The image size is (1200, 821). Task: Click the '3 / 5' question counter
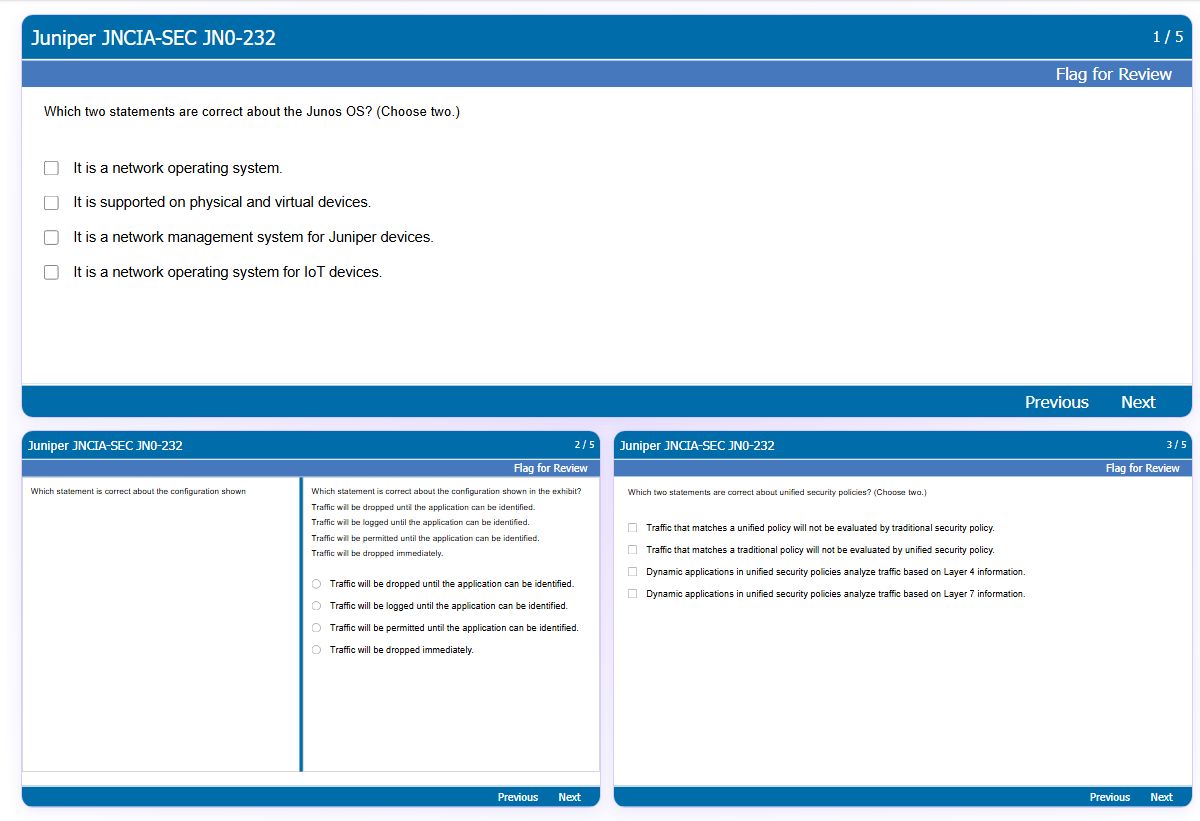1176,445
